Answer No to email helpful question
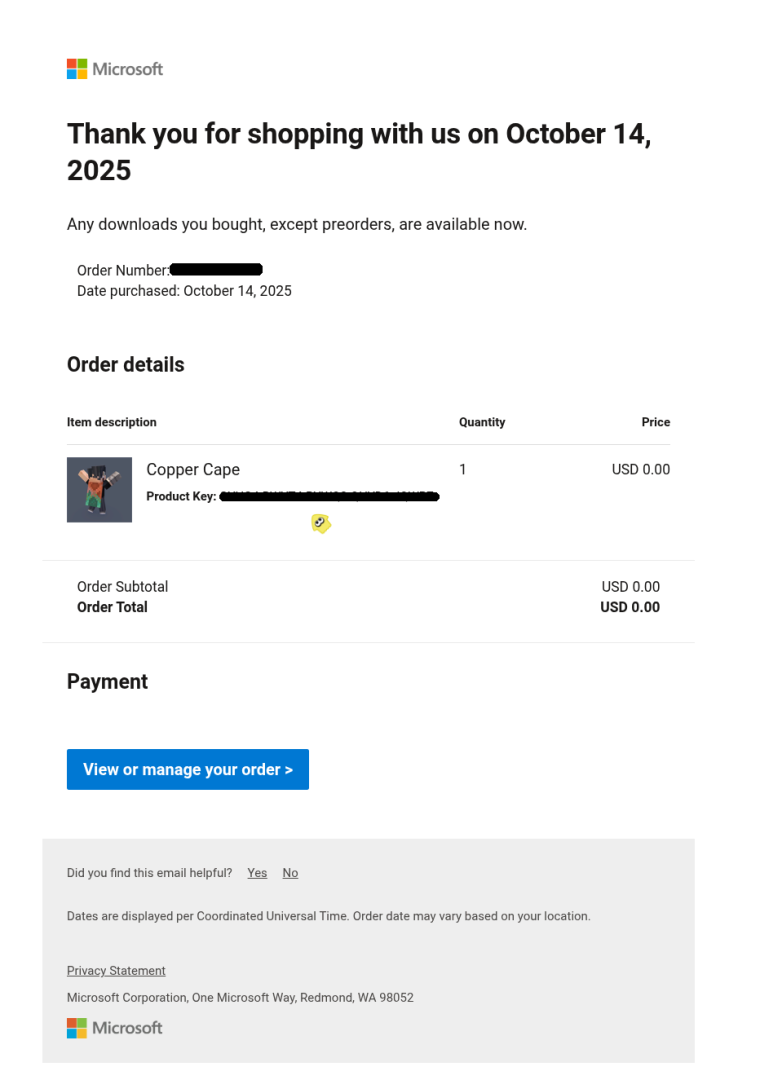 click(x=290, y=873)
